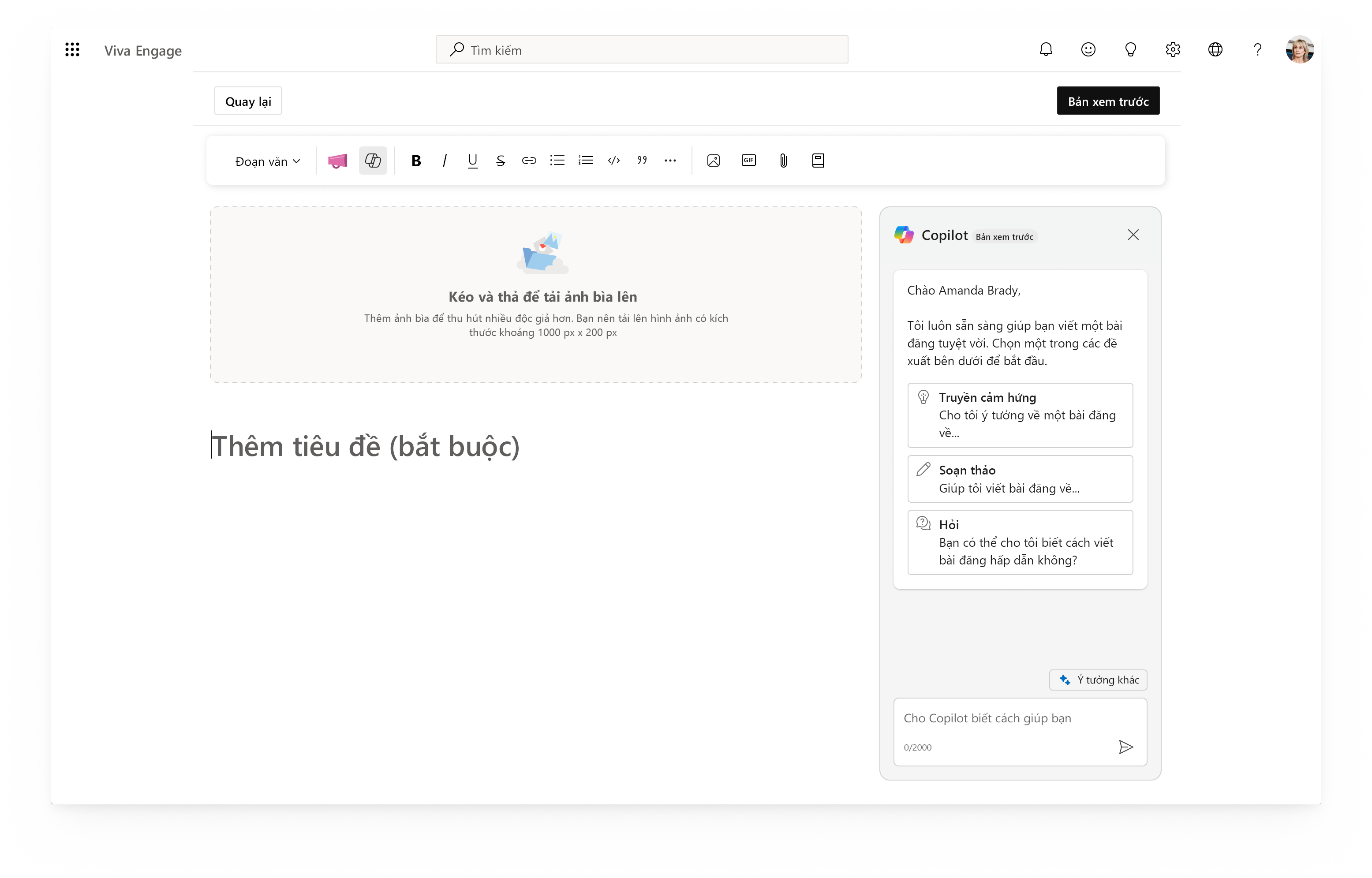Viewport: 1372px width, 878px height.
Task: Insert a bulleted list
Action: coord(557,161)
